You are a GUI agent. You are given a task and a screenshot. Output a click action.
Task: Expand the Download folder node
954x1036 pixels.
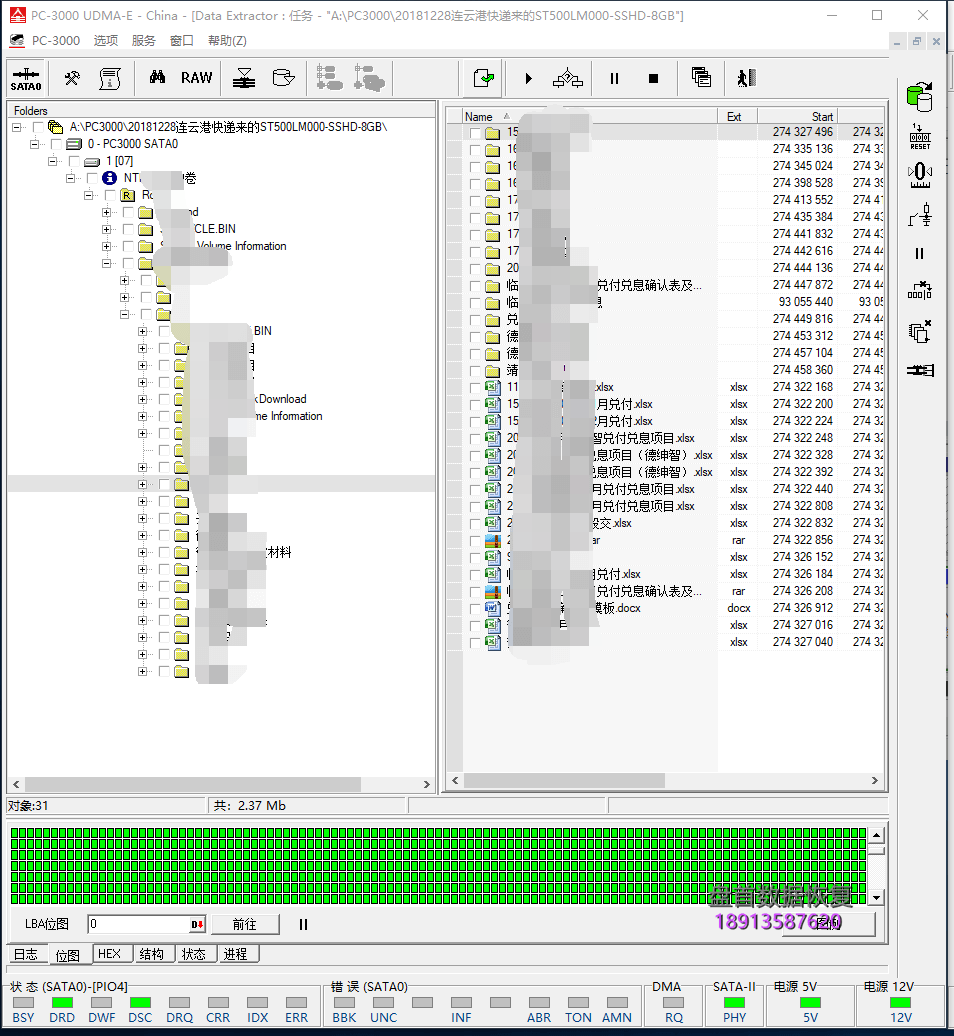click(142, 399)
